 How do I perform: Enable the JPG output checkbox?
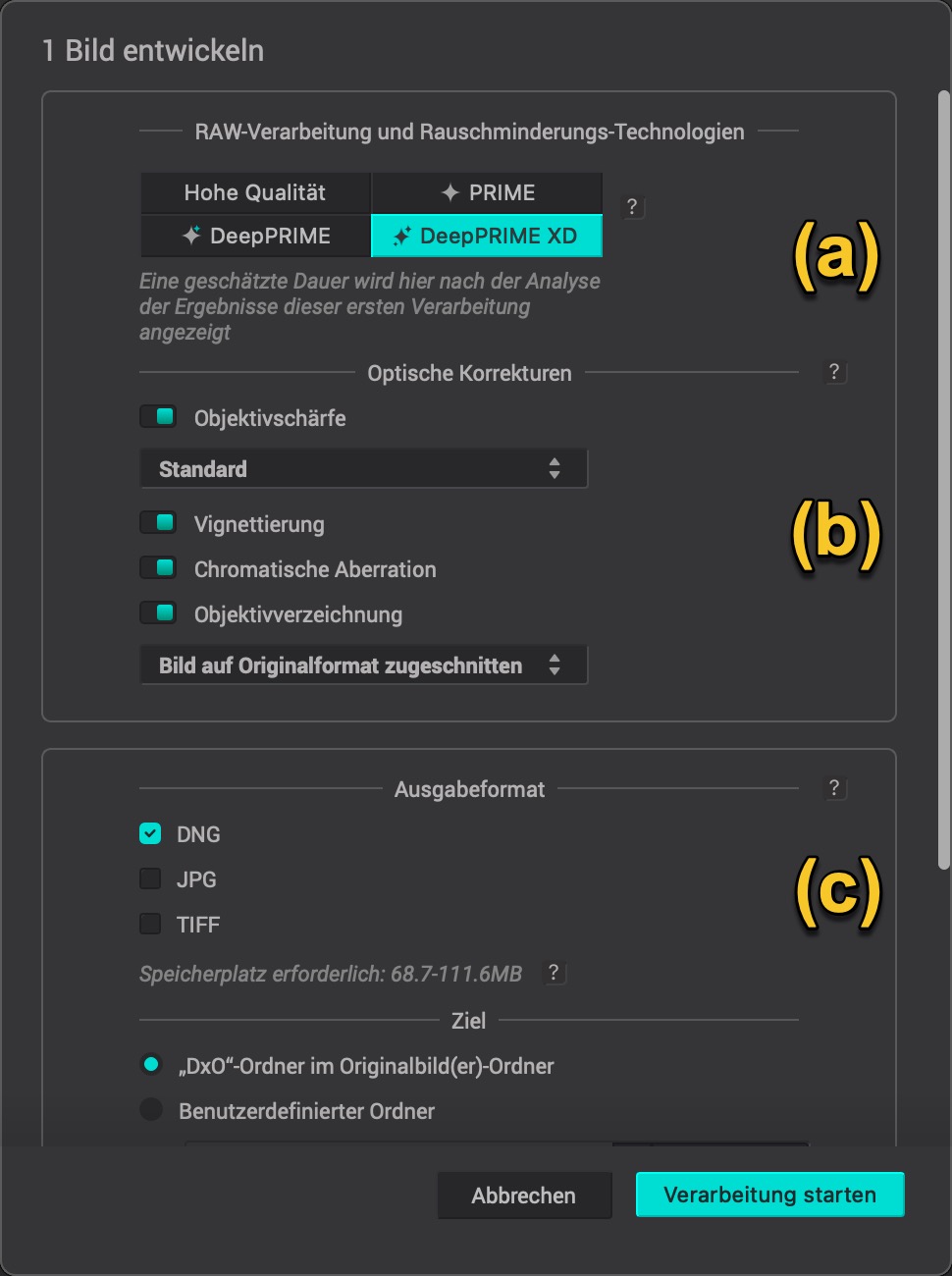tap(150, 879)
